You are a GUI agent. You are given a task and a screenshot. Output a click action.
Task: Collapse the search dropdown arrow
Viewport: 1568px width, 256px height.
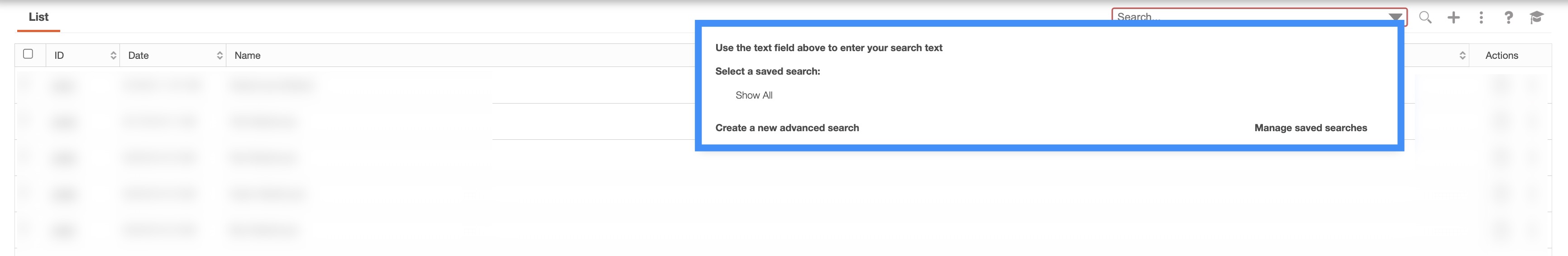point(1395,16)
